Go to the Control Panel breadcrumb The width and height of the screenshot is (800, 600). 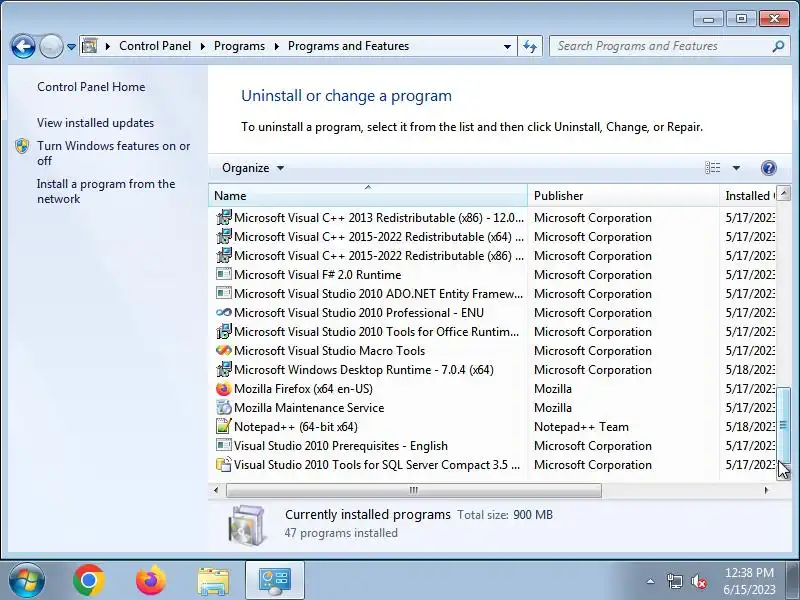(x=155, y=46)
